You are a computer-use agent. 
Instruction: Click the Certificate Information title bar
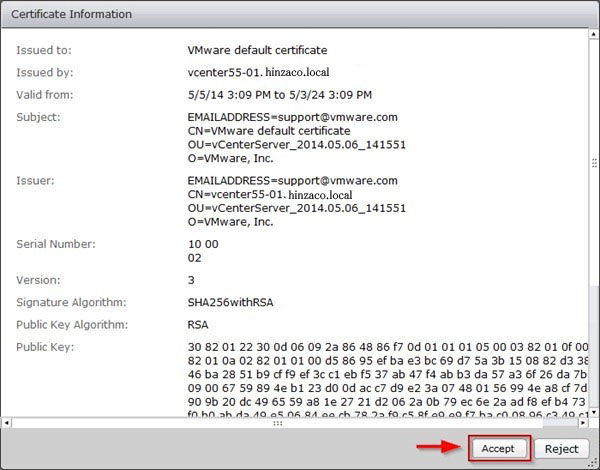pos(300,15)
